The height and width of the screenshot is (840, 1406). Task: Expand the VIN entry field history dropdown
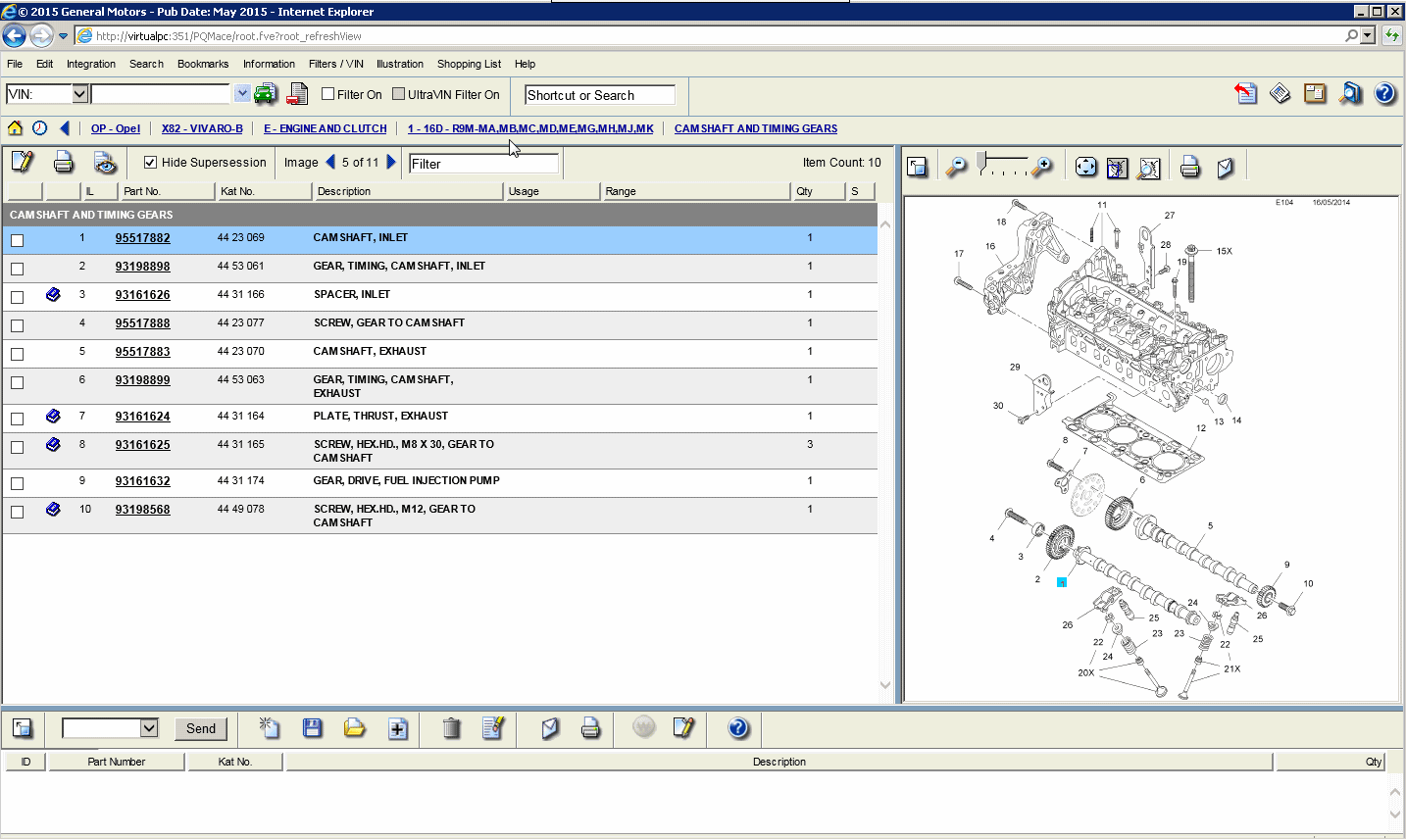pos(242,94)
